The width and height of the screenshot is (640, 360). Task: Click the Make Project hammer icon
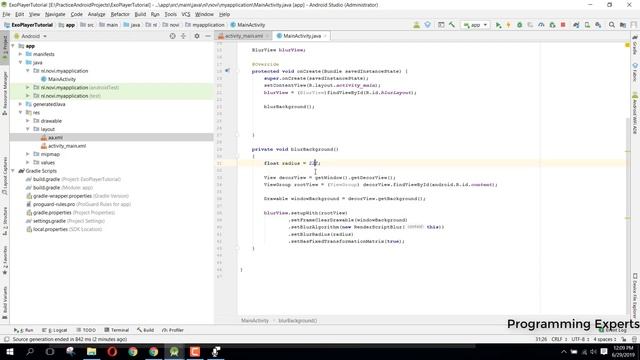pos(452,25)
